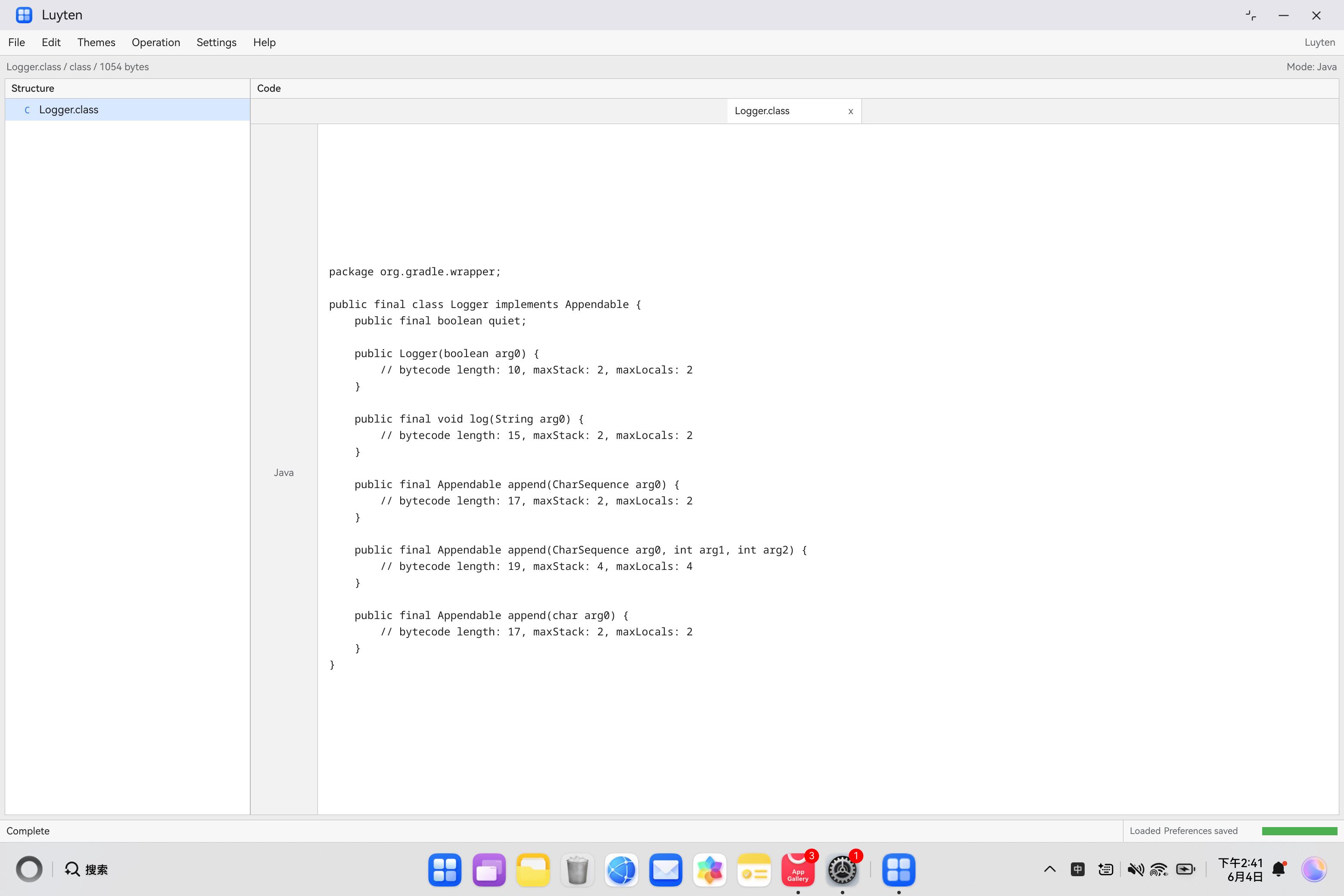Click the append with int arg1 method line
1344x896 pixels.
click(x=581, y=550)
